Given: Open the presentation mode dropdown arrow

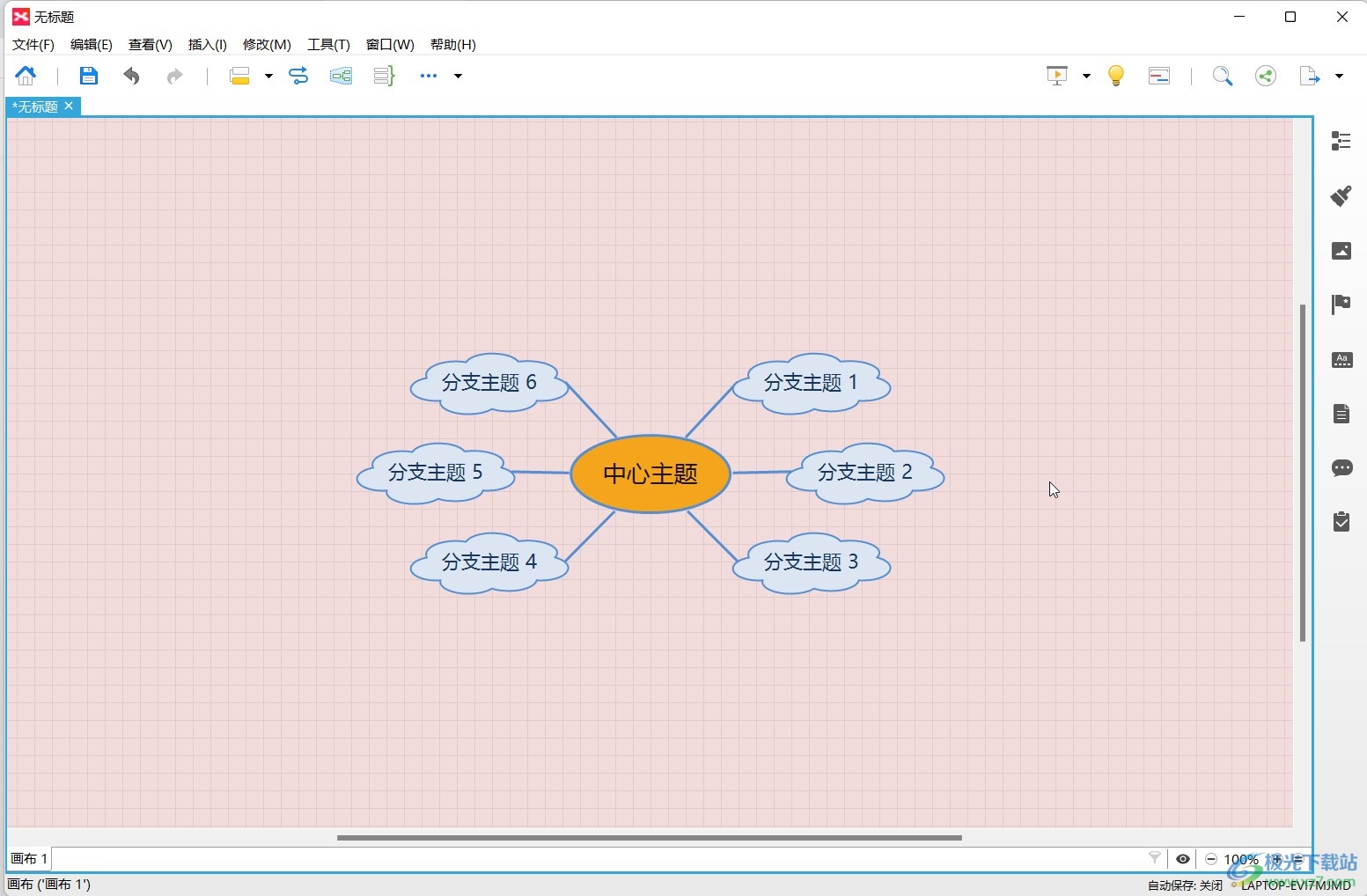Looking at the screenshot, I should click(x=1086, y=76).
